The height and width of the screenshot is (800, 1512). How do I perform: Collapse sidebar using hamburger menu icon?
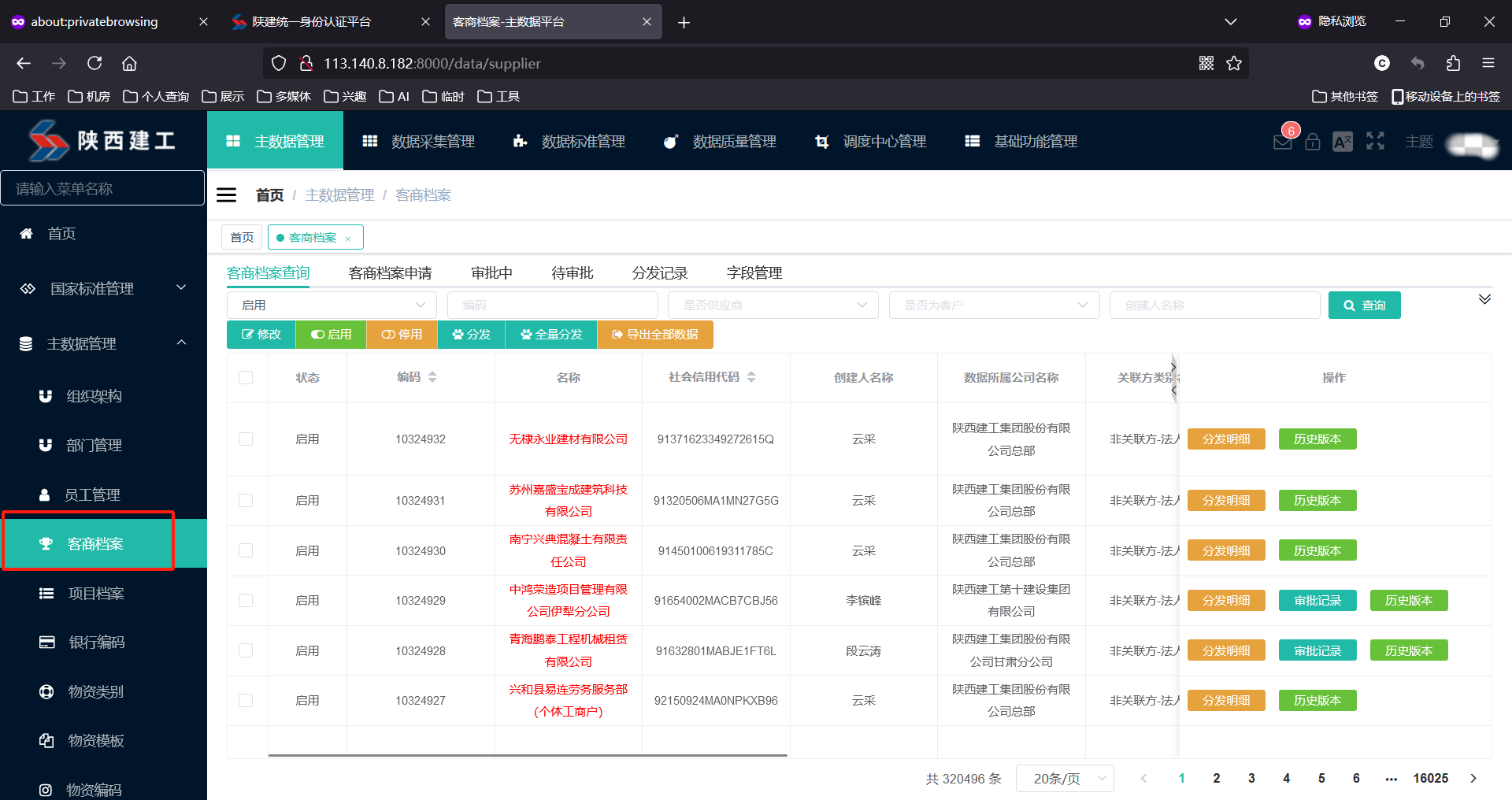[227, 195]
